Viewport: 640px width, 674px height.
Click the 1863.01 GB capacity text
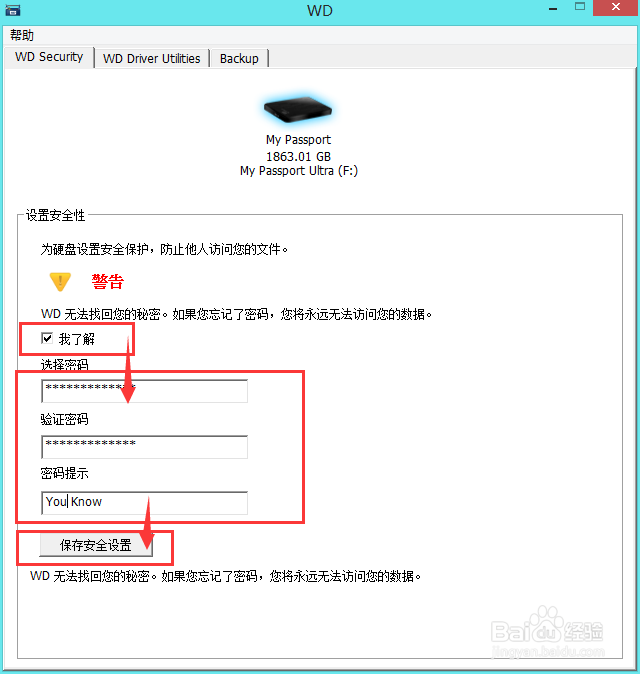click(298, 156)
